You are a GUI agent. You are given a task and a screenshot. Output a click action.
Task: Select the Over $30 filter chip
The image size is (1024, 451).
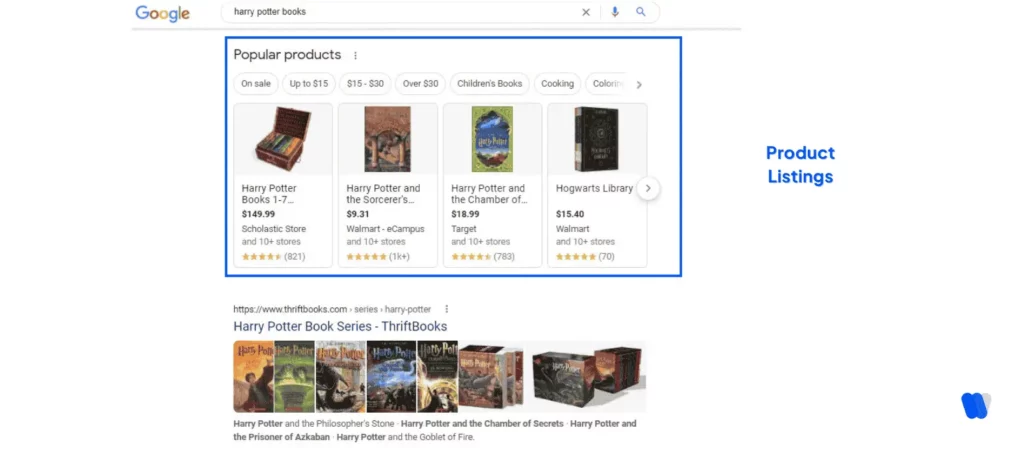(x=421, y=84)
